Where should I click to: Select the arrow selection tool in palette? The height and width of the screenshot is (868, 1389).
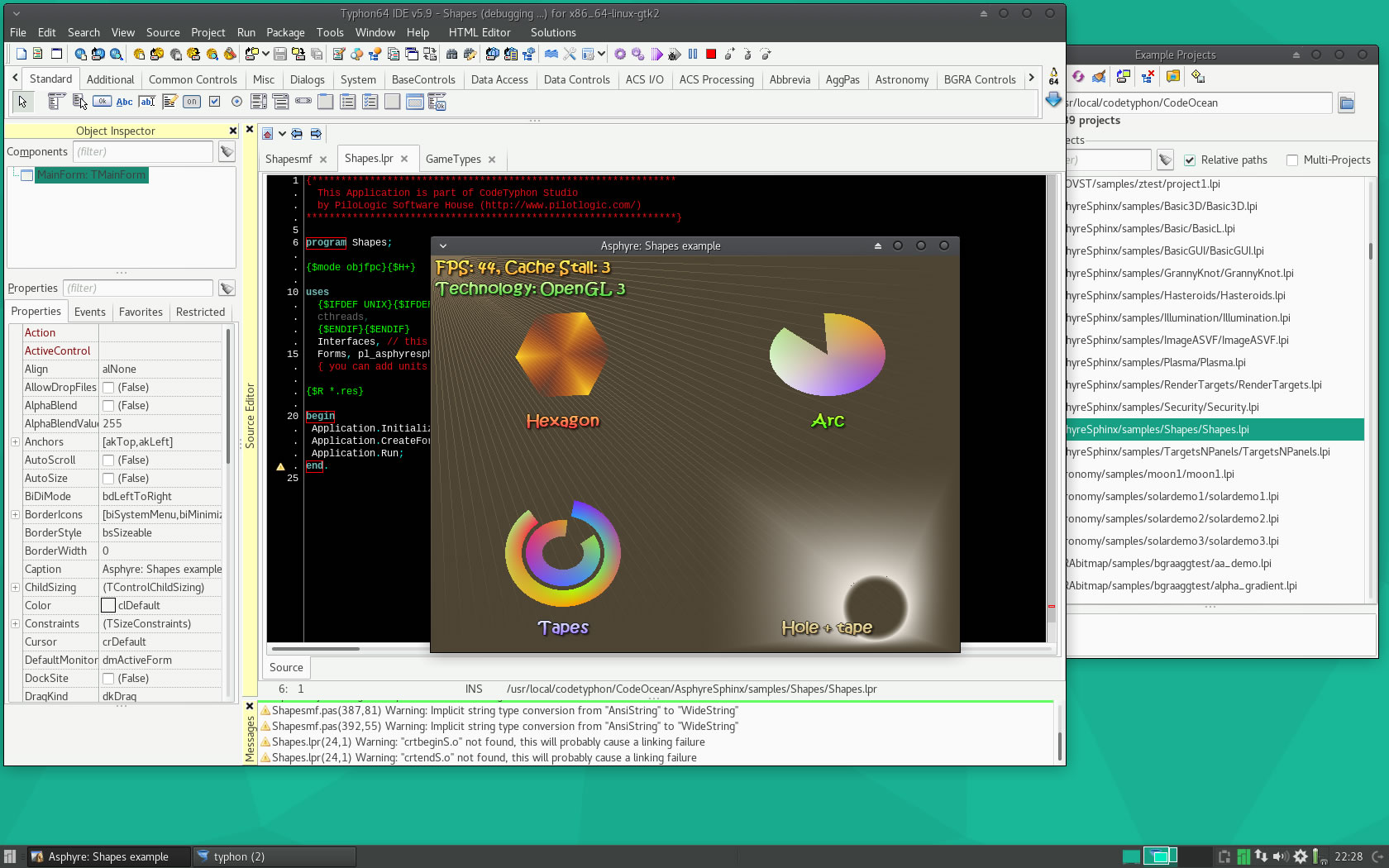22,102
